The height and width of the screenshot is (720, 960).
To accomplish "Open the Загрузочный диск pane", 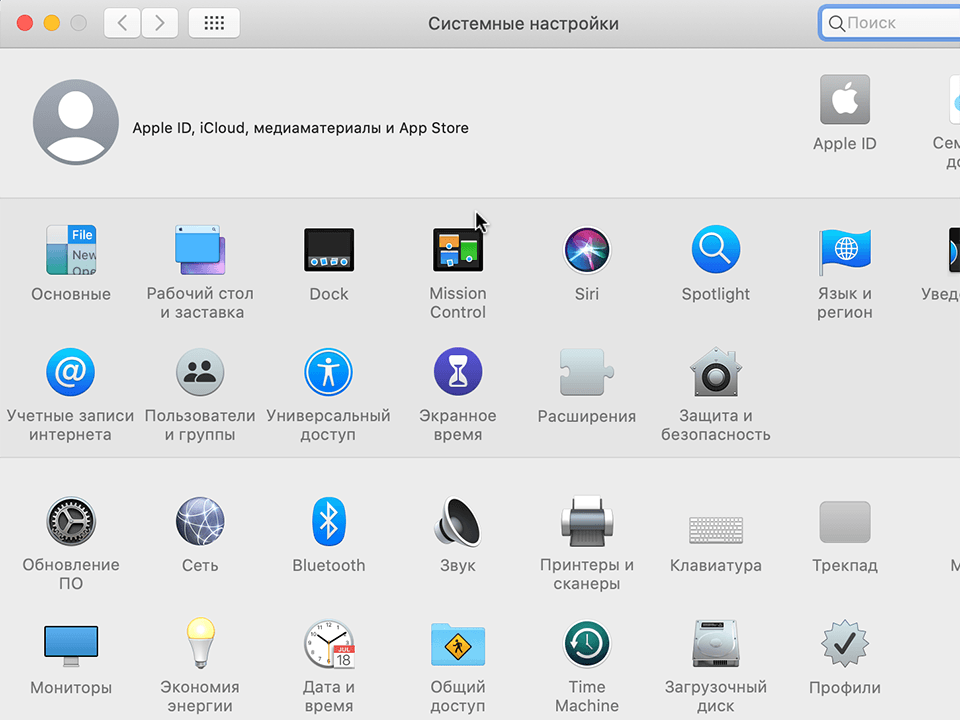I will click(x=715, y=644).
